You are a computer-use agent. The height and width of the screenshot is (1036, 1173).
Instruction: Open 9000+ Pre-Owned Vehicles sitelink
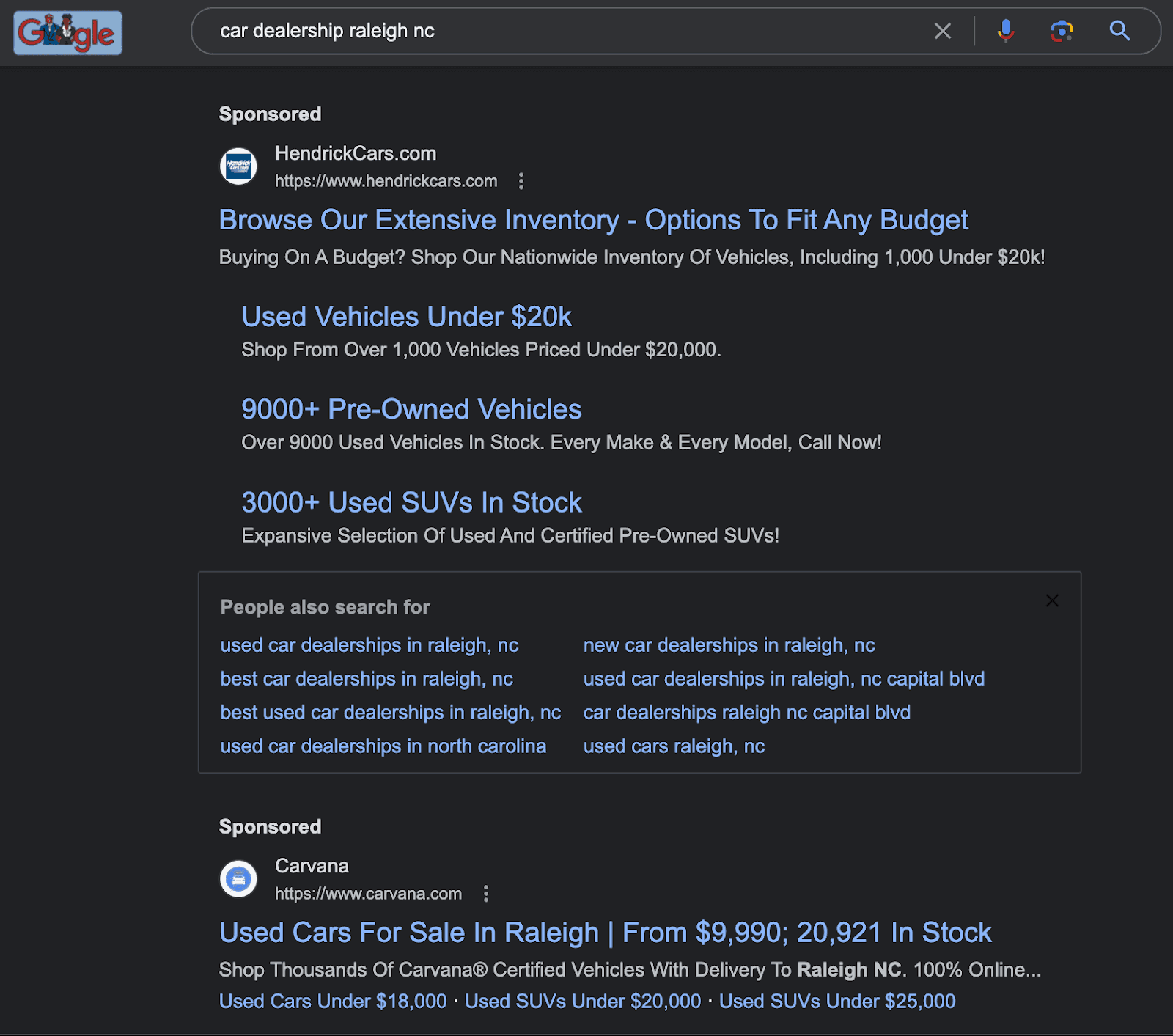411,409
